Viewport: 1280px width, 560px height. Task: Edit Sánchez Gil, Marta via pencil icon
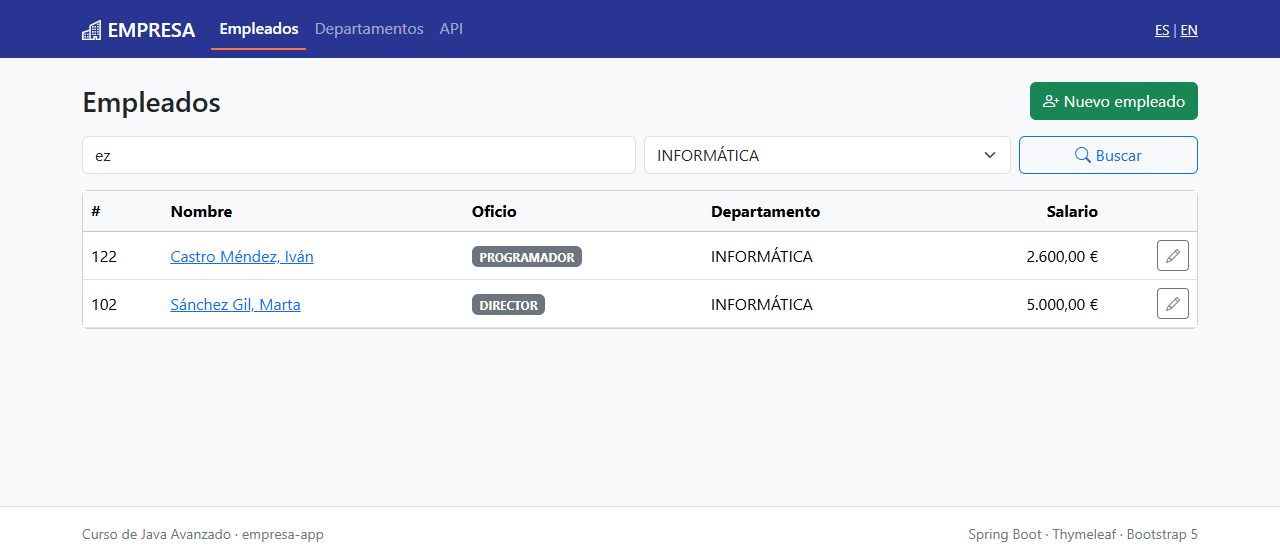1173,304
